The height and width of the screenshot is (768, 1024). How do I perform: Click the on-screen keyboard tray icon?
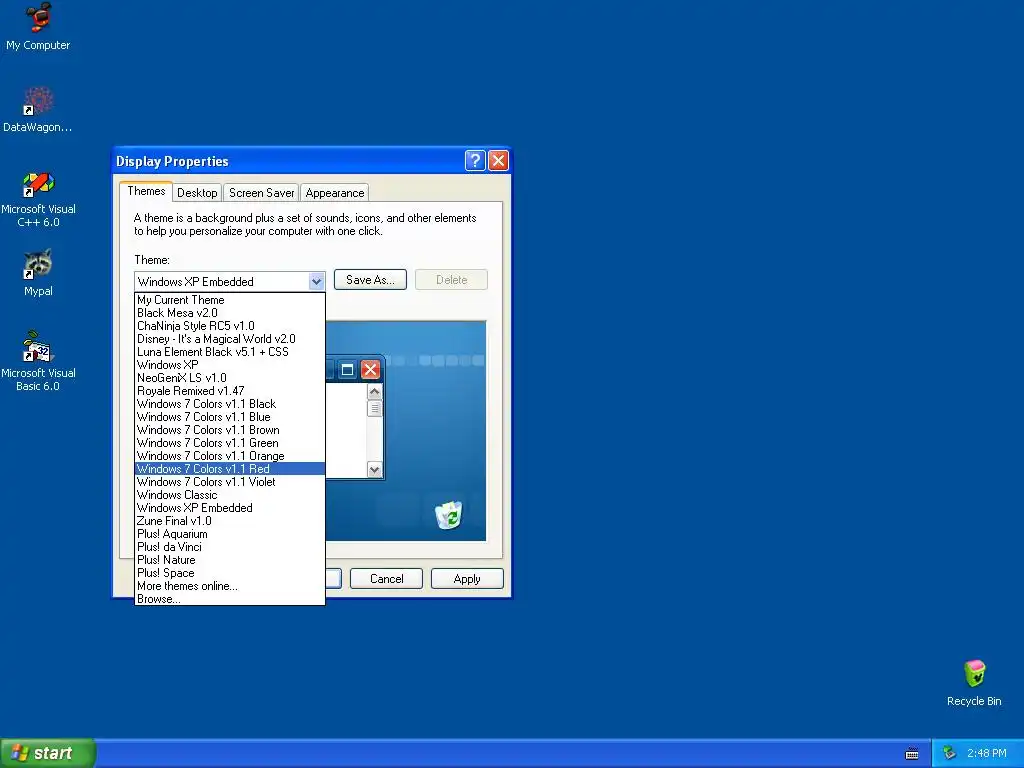pyautogui.click(x=912, y=754)
